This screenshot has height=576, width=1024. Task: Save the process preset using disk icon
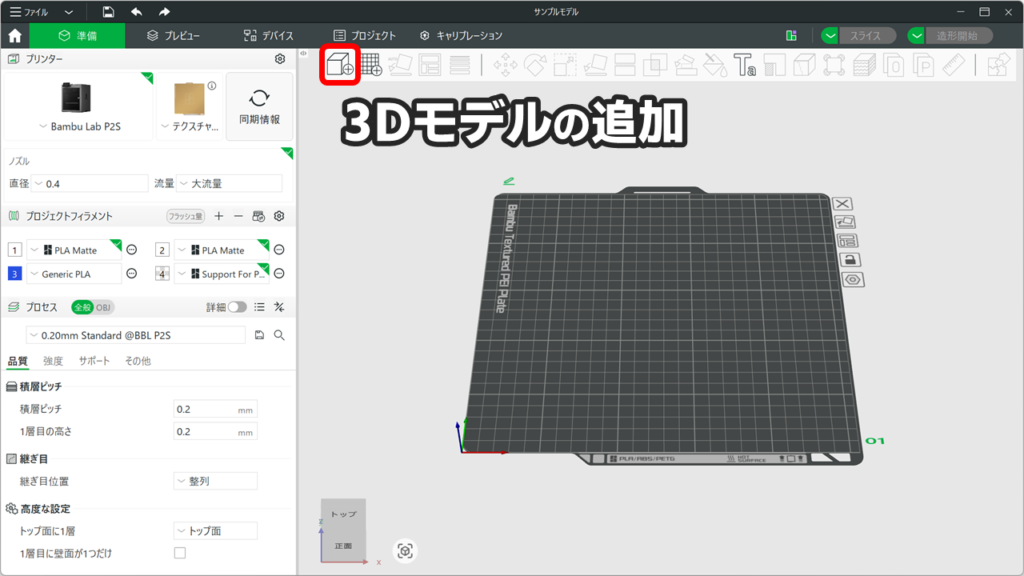(x=260, y=335)
